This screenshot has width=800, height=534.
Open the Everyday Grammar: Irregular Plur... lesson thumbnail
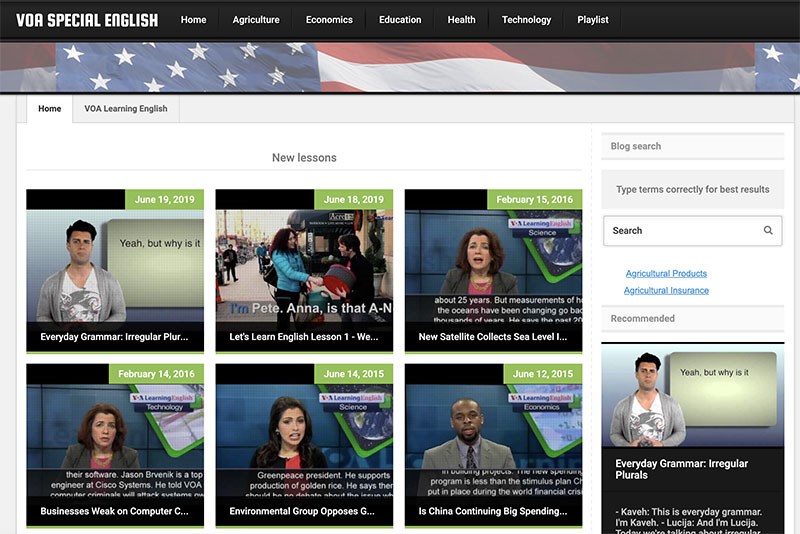pos(115,271)
